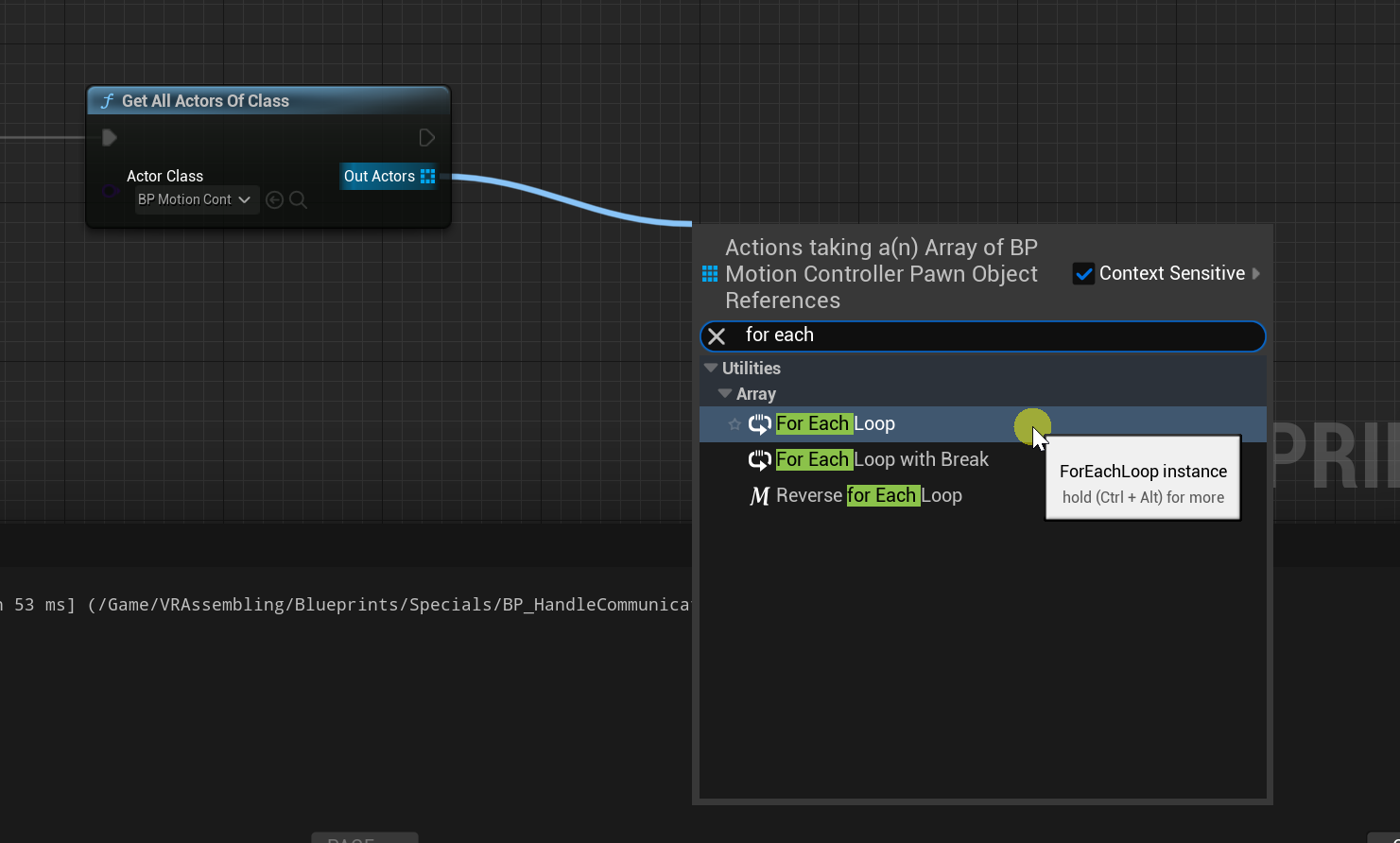Click the browse-to-asset arrow beside BP Motion Cont
Screen dimensions: 1400x843
tap(274, 199)
